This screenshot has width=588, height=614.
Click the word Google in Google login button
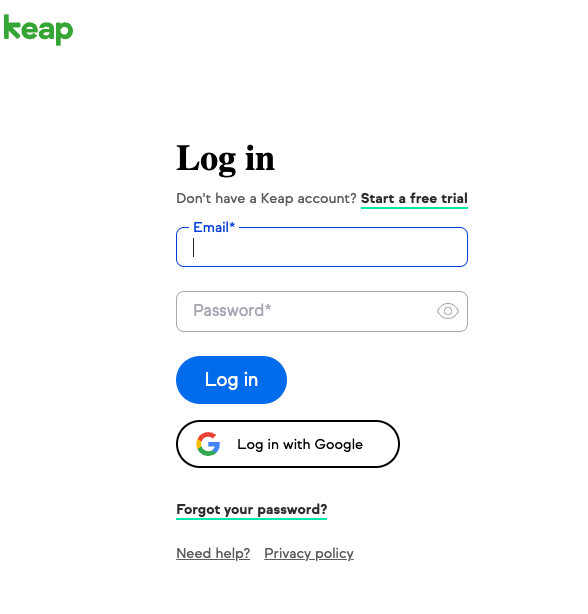click(339, 445)
